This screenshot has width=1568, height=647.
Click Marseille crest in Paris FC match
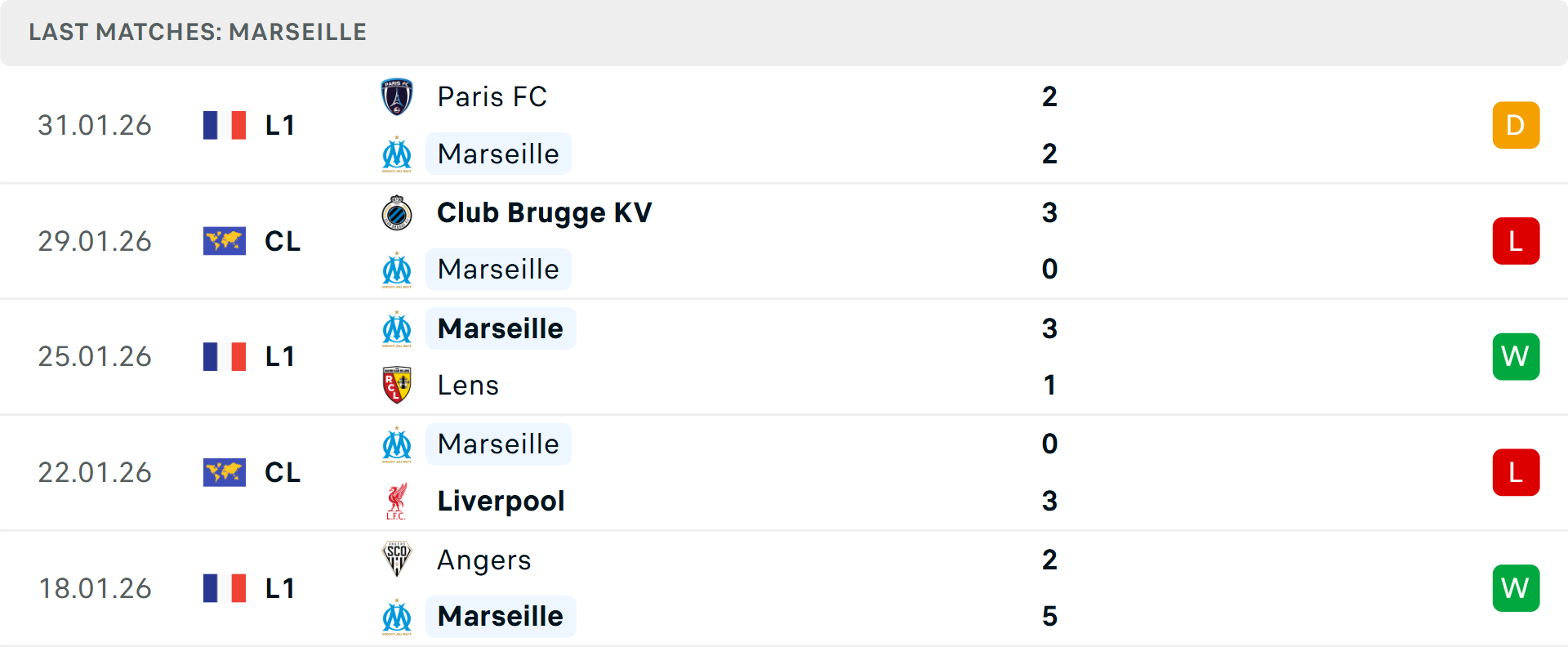pos(397,154)
